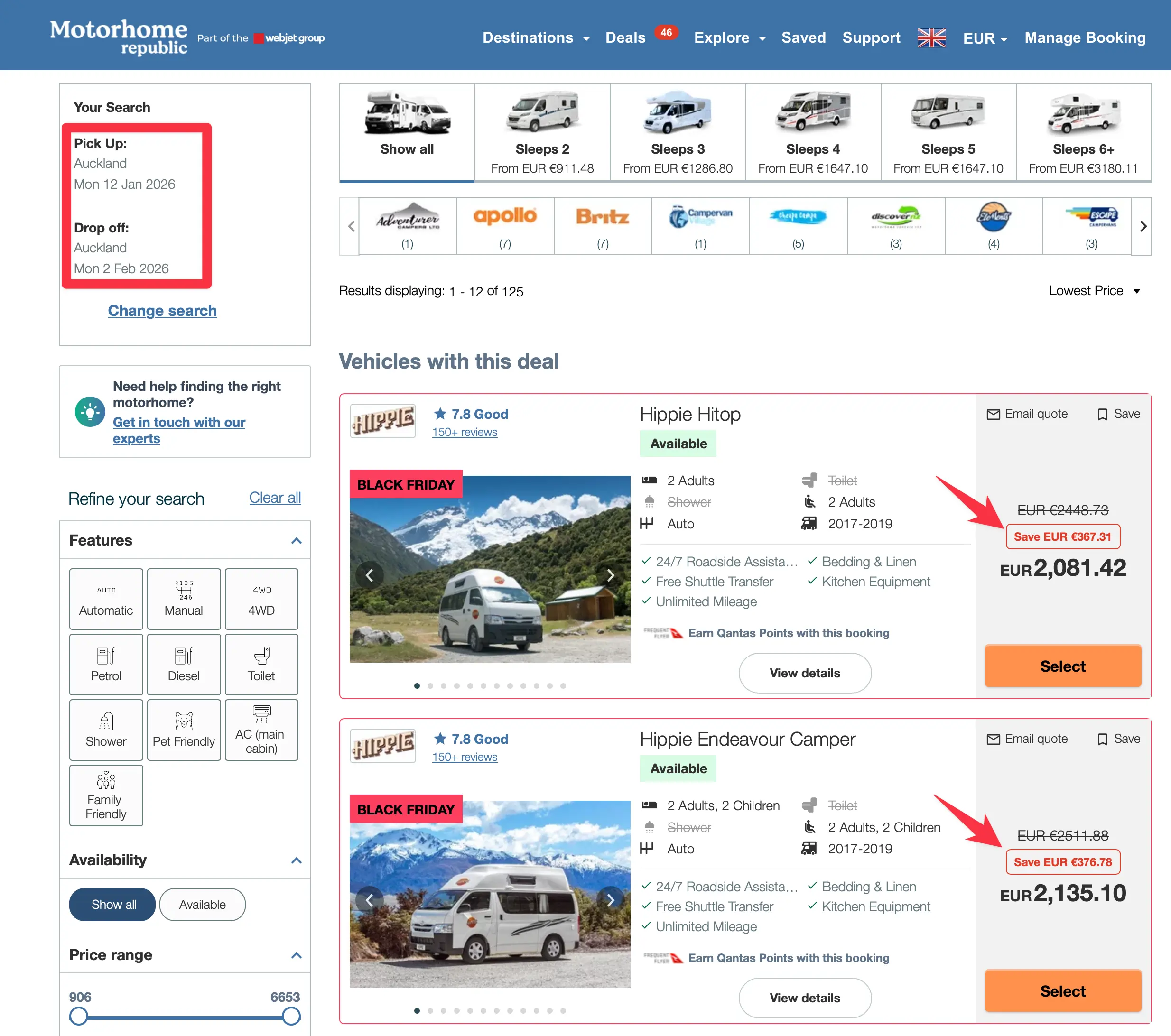1171x1036 pixels.
Task: Select the Sleeps 4 tab
Action: pos(812,133)
